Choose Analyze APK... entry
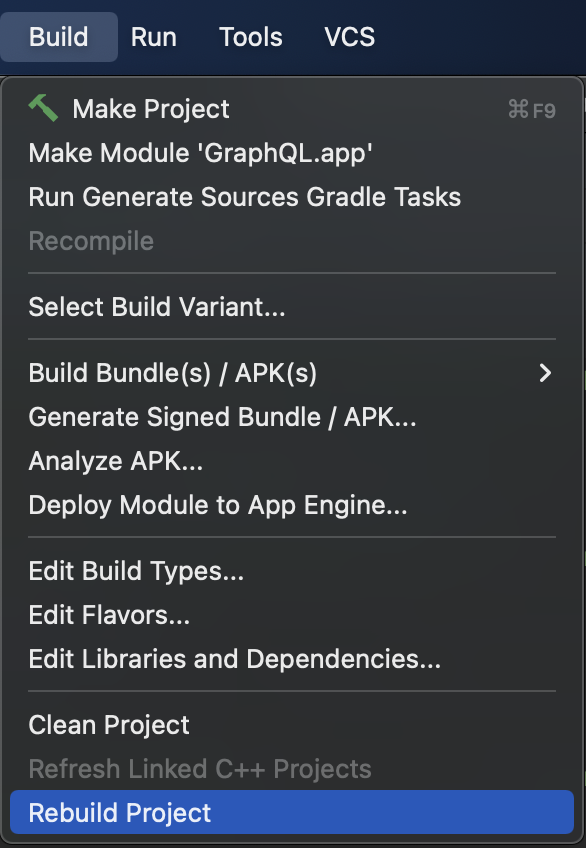586x848 pixels. pyautogui.click(x=292, y=461)
